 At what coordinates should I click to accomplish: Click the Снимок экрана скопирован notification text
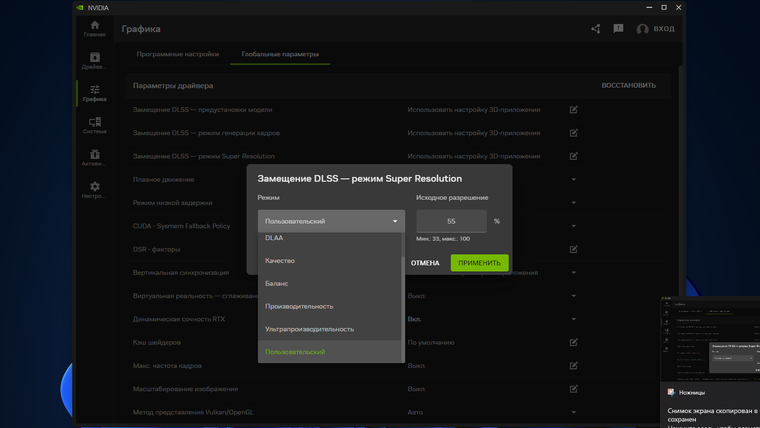[x=712, y=415]
